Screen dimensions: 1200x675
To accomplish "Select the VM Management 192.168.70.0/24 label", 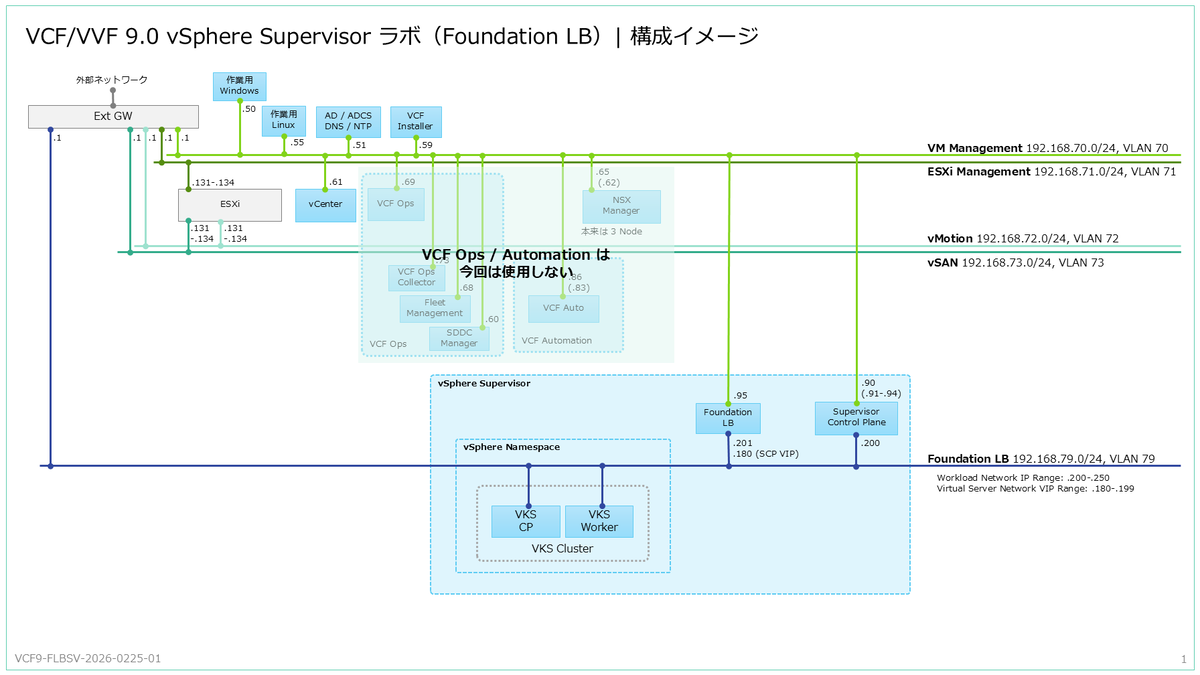I will [x=1048, y=148].
